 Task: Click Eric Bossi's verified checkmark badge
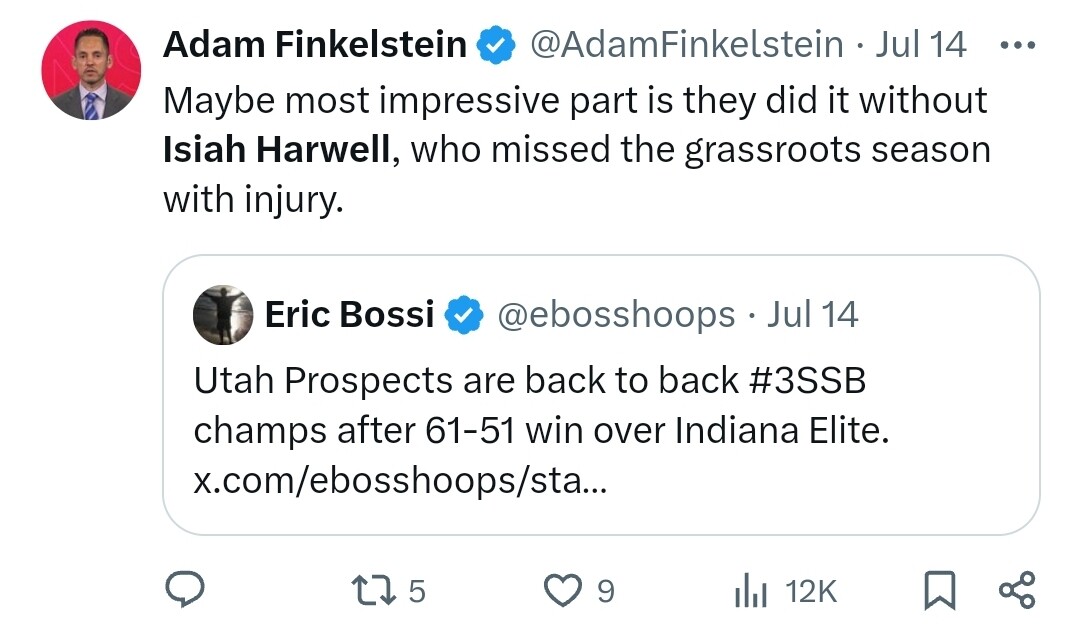(464, 315)
